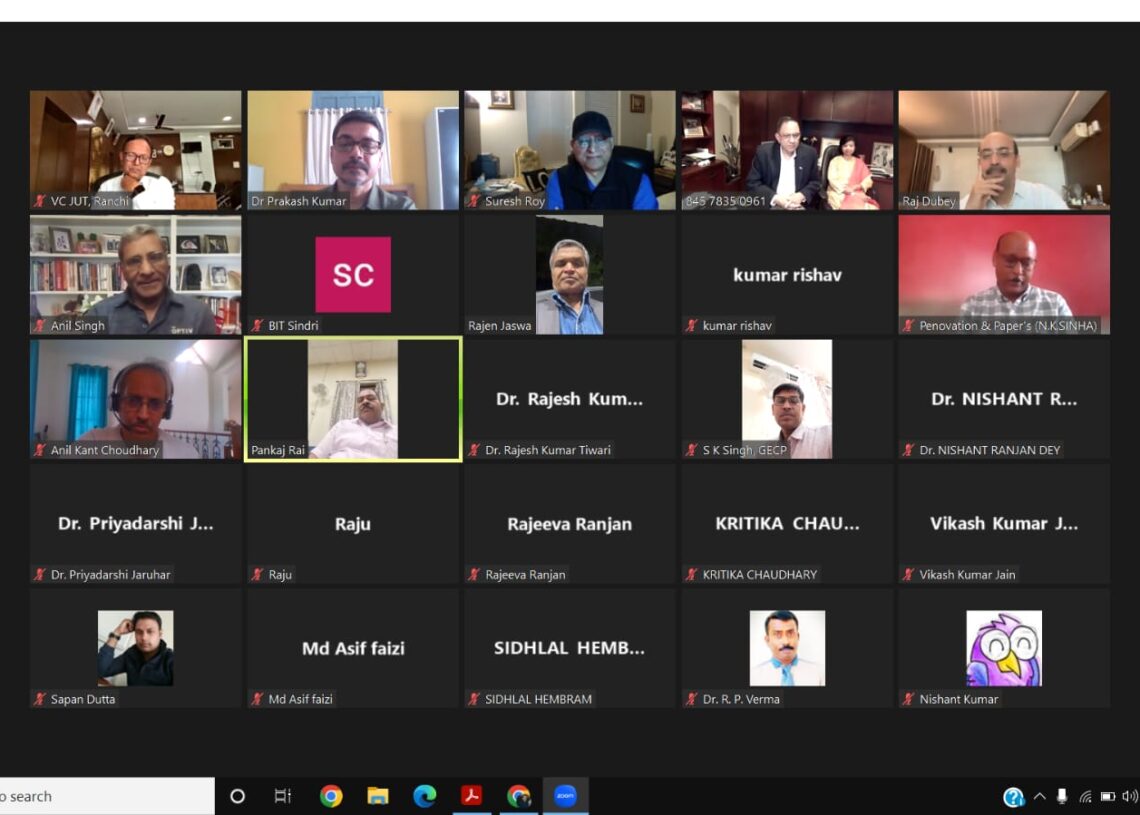This screenshot has height=815, width=1140.
Task: Select Pankaj Rai's highlighted video tile
Action: pyautogui.click(x=353, y=399)
